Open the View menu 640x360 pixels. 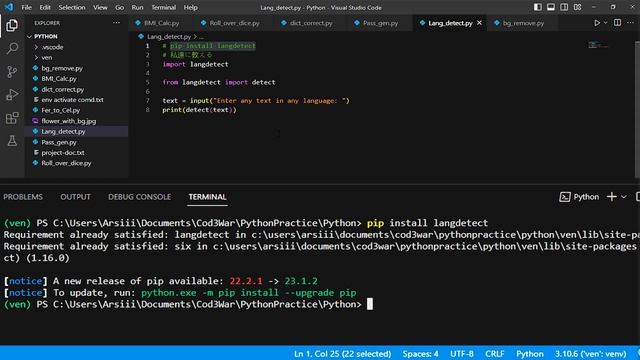(x=100, y=7)
